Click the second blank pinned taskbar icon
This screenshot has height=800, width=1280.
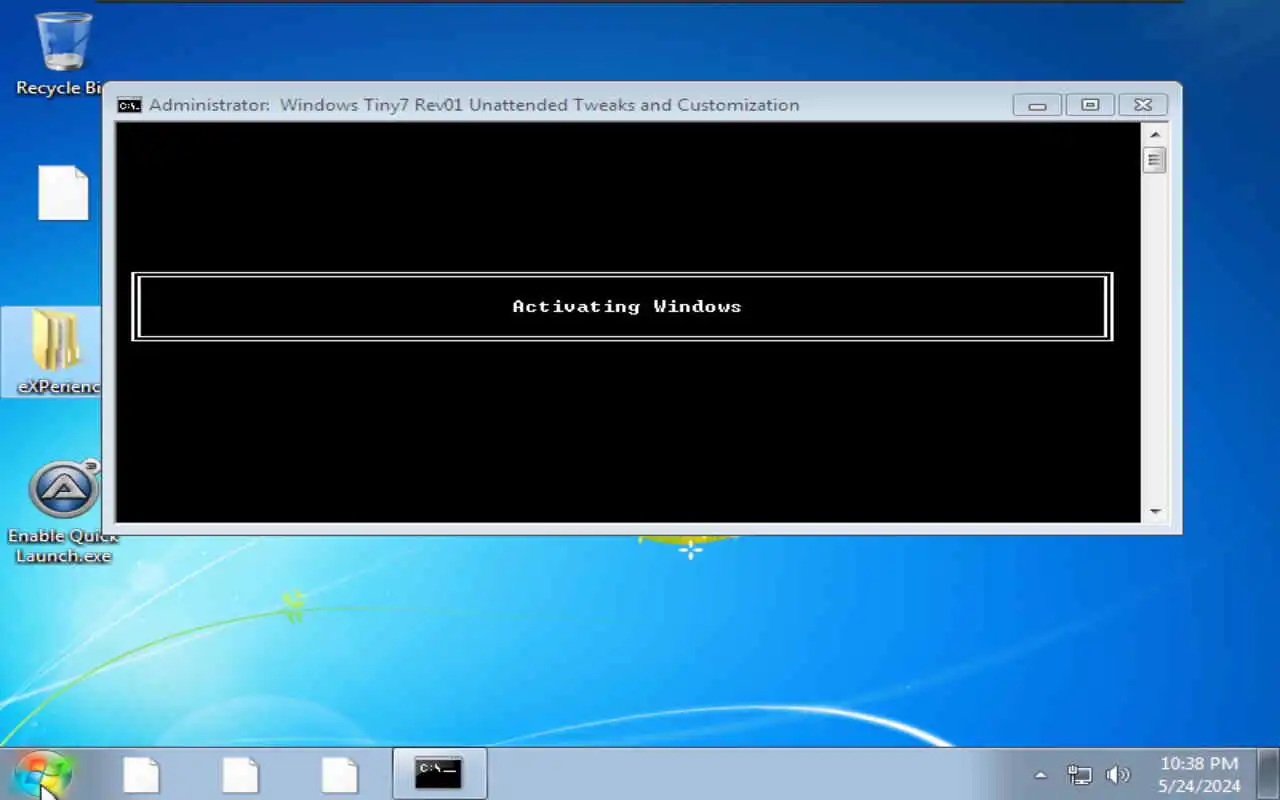coord(240,775)
